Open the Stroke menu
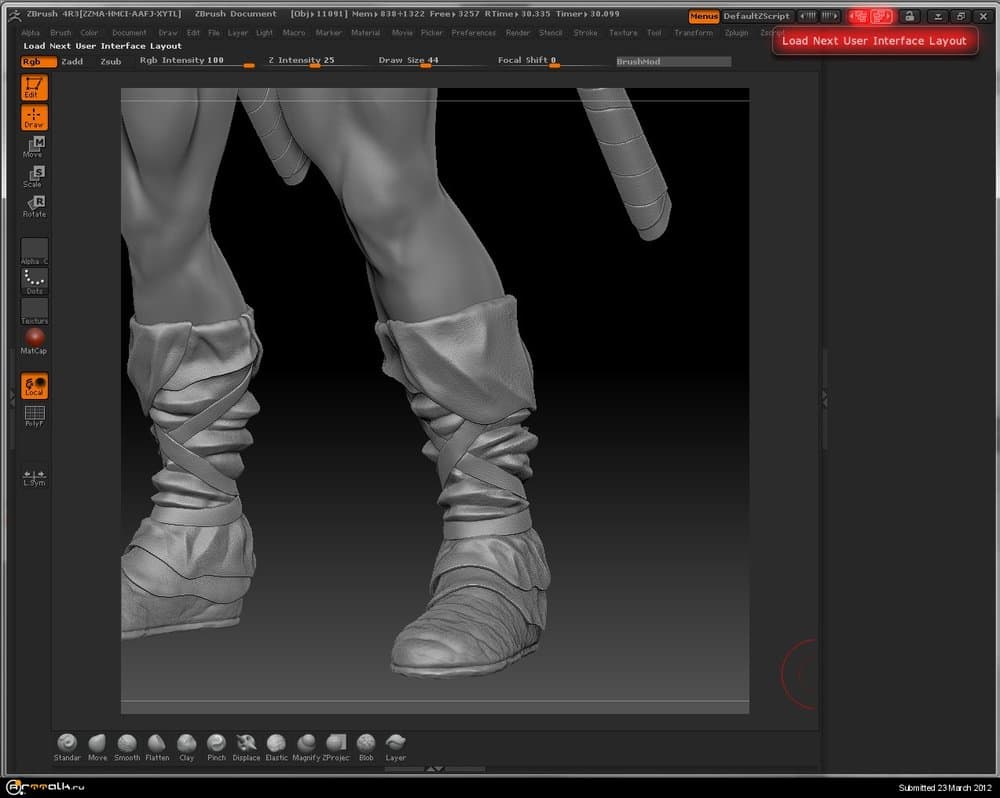The width and height of the screenshot is (1000, 798). pos(585,33)
